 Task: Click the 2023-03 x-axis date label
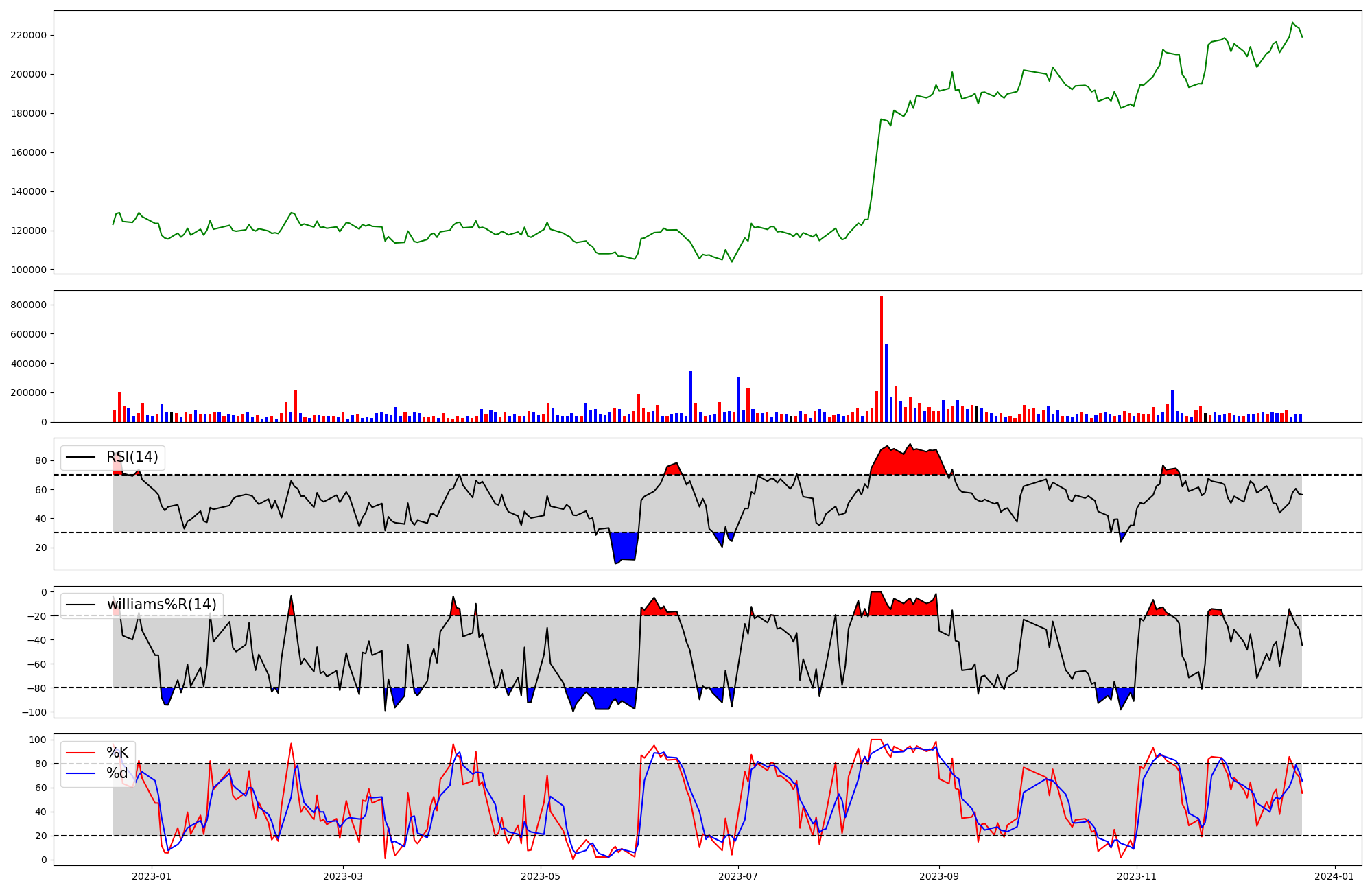click(342, 876)
